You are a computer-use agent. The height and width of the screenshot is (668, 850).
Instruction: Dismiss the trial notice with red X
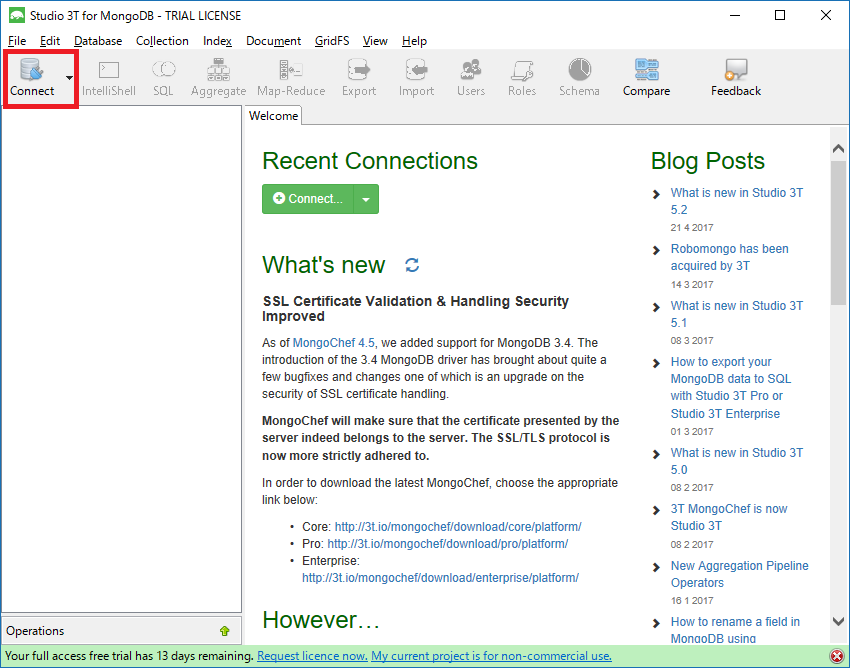tap(836, 657)
